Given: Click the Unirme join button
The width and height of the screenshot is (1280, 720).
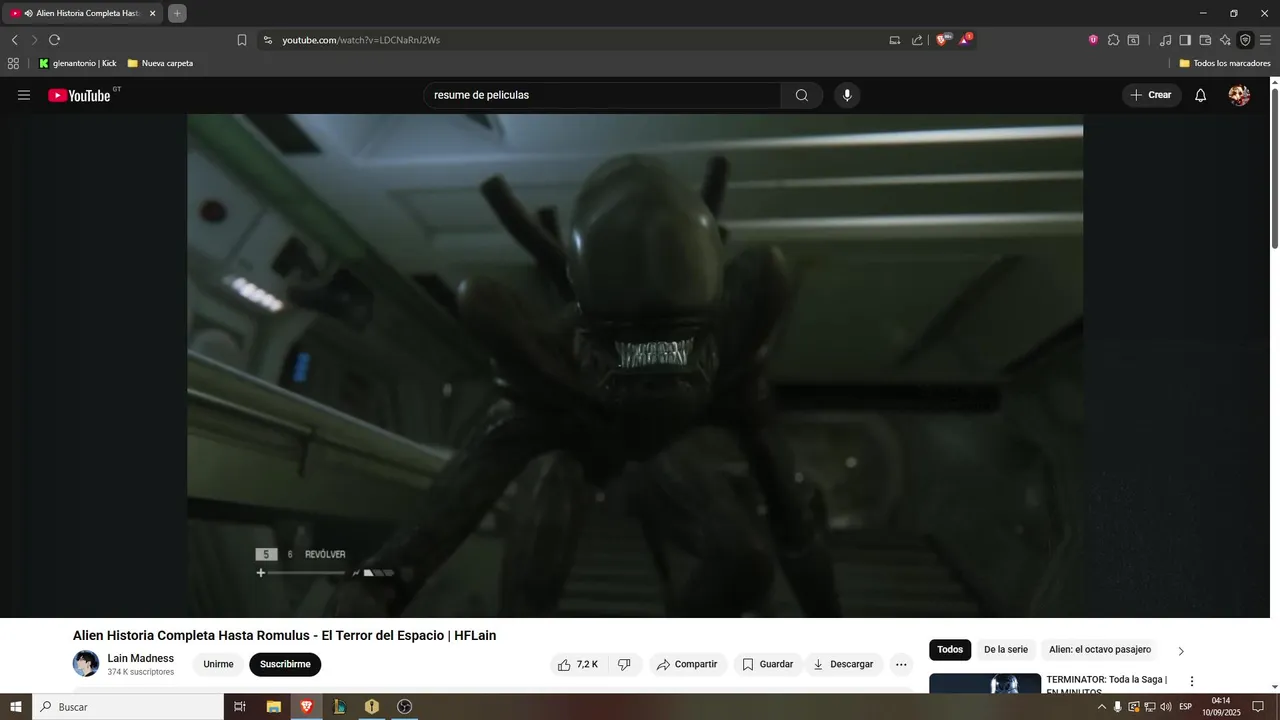Looking at the screenshot, I should coord(218,664).
